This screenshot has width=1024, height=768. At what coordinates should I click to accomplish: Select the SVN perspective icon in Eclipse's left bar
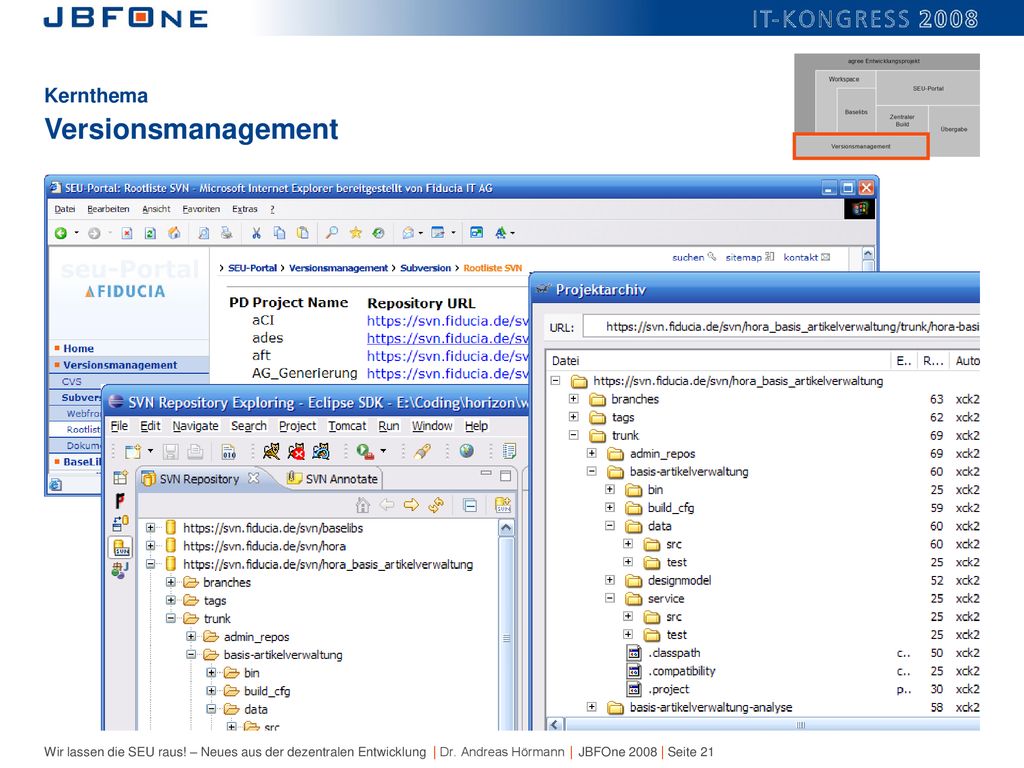(x=121, y=547)
